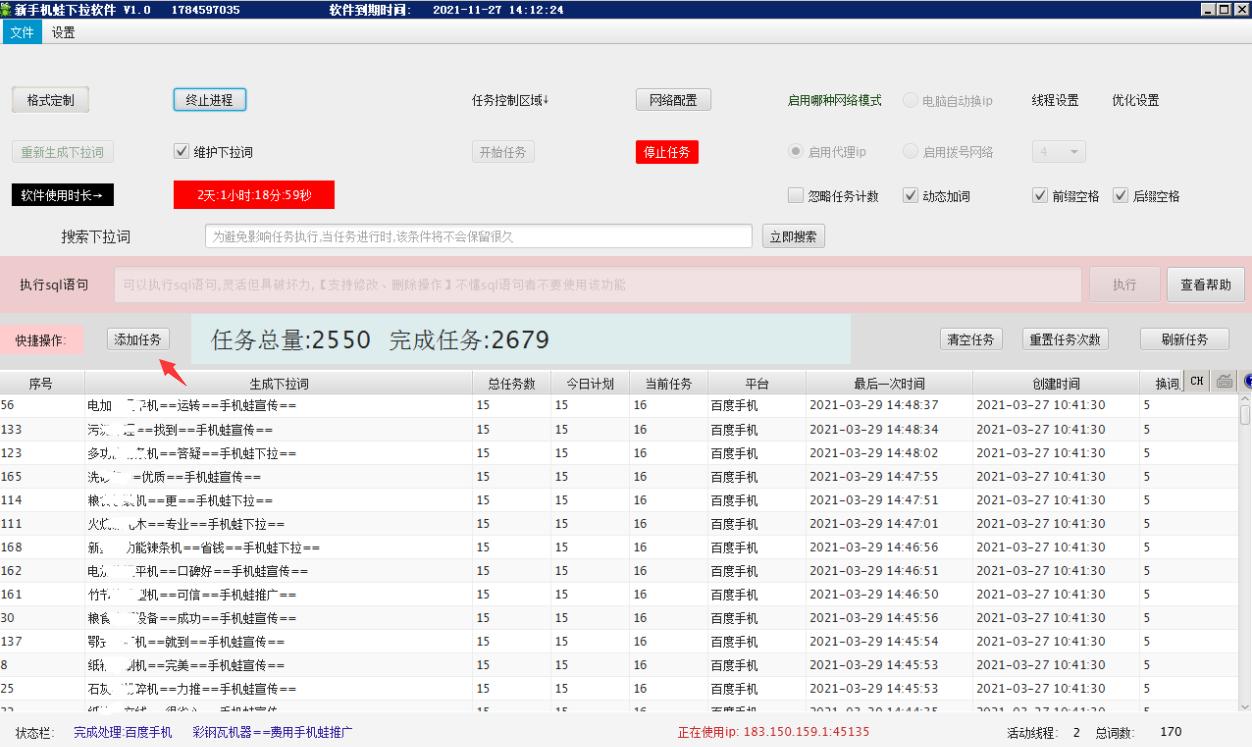1252x747 pixels.
Task: Click the 查看帮助 button
Action: pos(1204,284)
